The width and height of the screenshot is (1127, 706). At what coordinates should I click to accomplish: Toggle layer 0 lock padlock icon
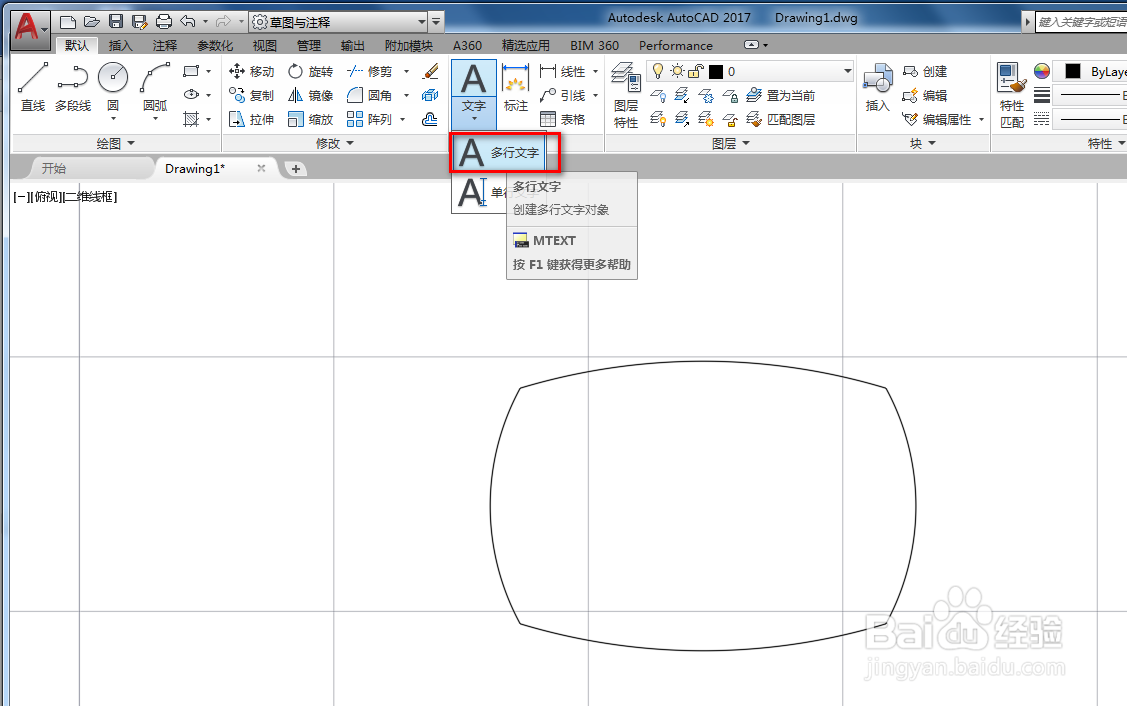(x=696, y=70)
